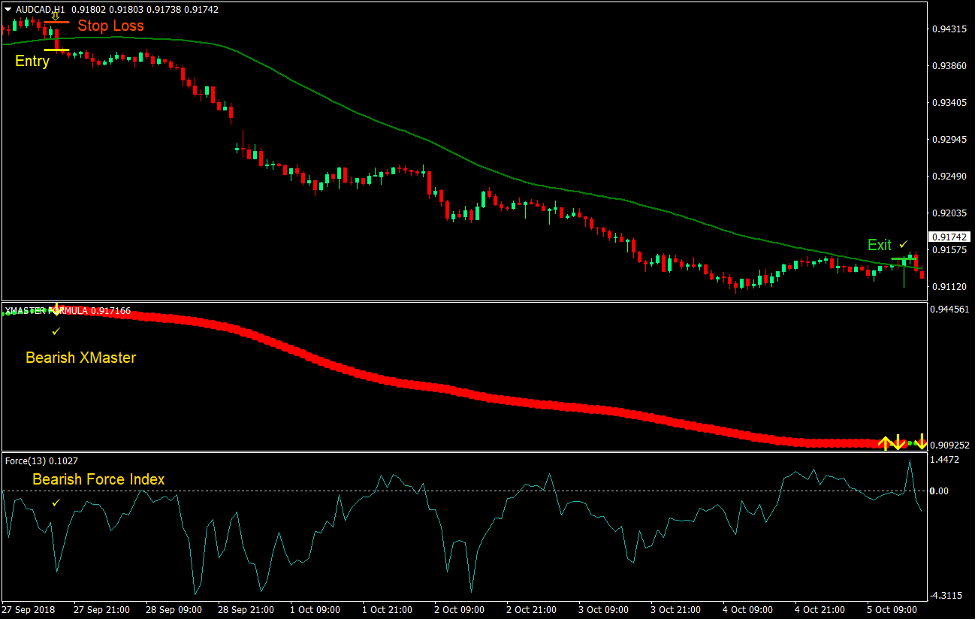Open the AUDCAD chart dropdown triangle

tap(7, 8)
